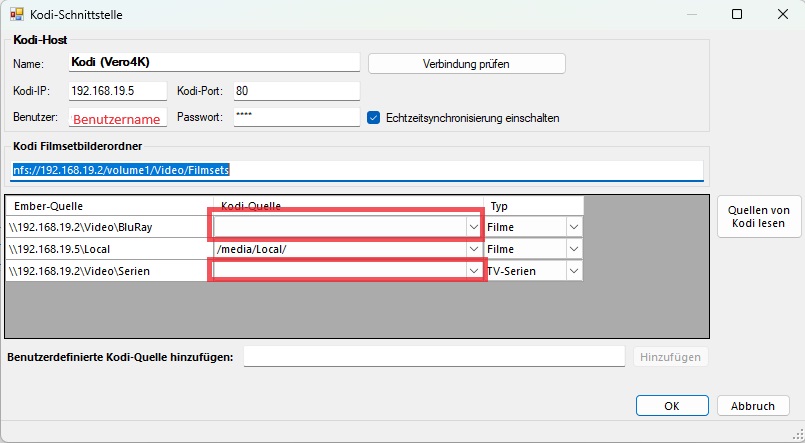The width and height of the screenshot is (805, 443).
Task: Click the Typ column header
Action: (533, 206)
